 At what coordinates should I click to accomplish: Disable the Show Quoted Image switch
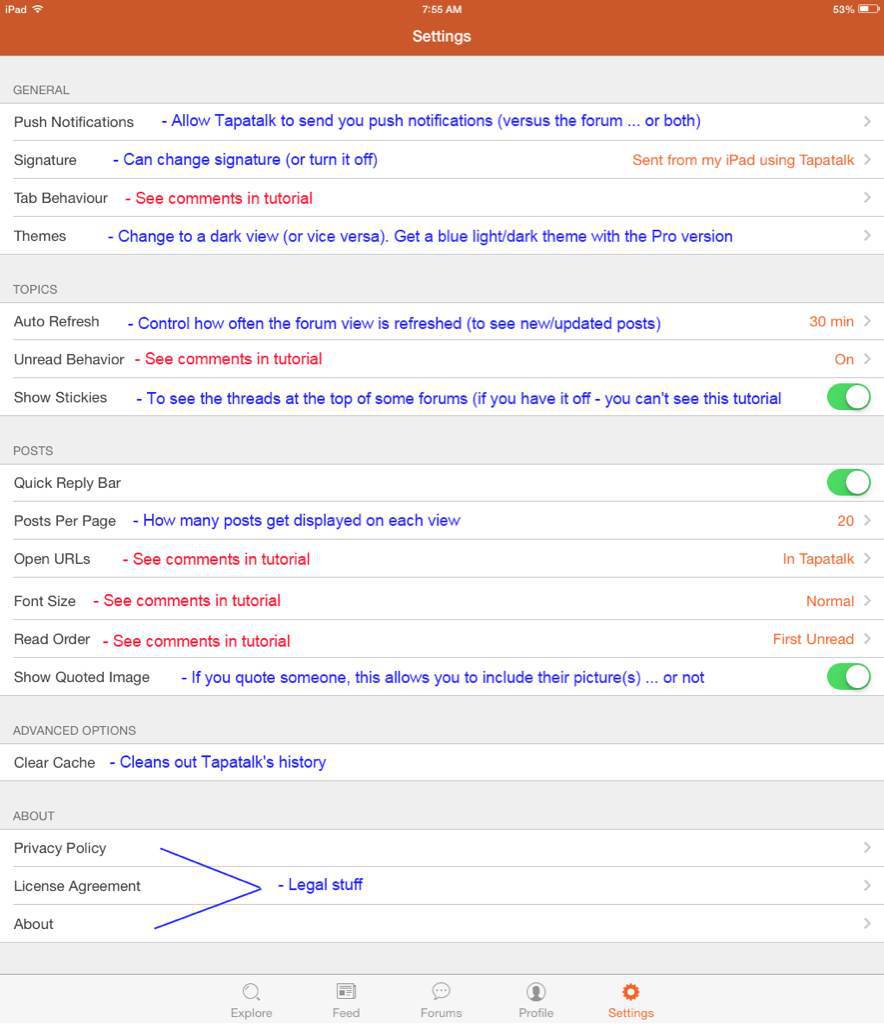[x=849, y=677]
